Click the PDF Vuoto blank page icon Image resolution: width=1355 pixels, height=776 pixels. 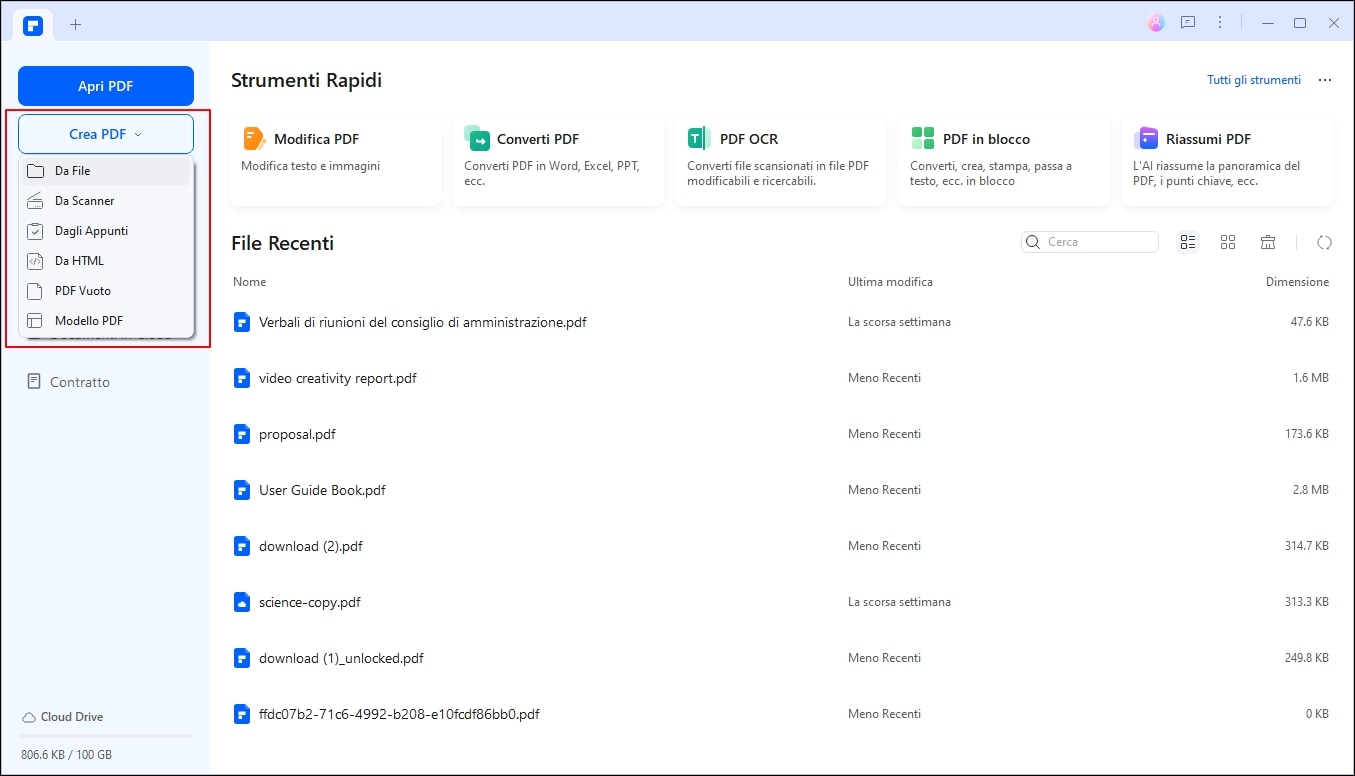[35, 291]
